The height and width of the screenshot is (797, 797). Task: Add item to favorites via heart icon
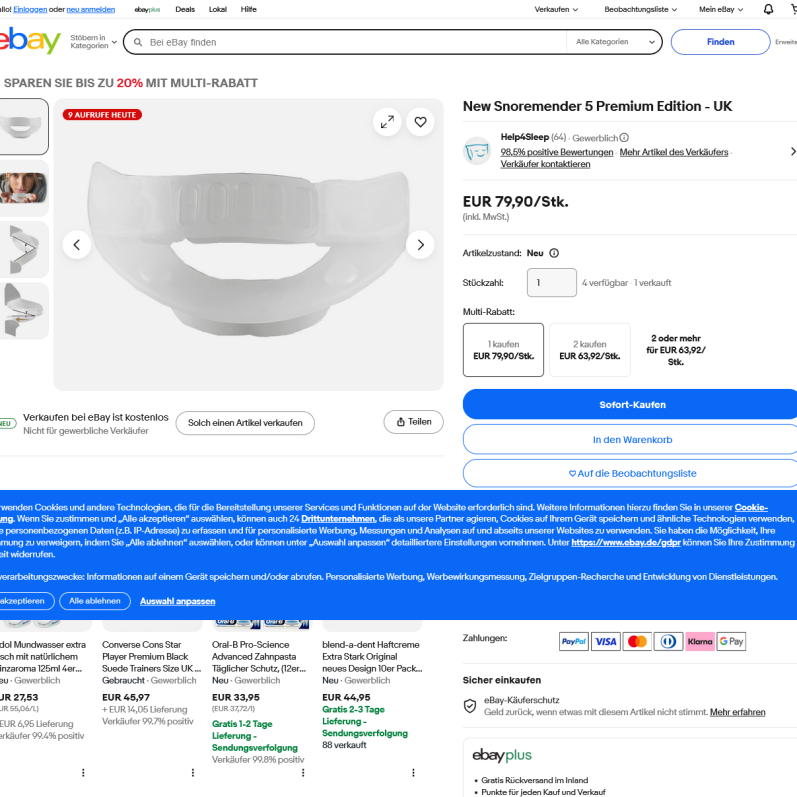(421, 122)
